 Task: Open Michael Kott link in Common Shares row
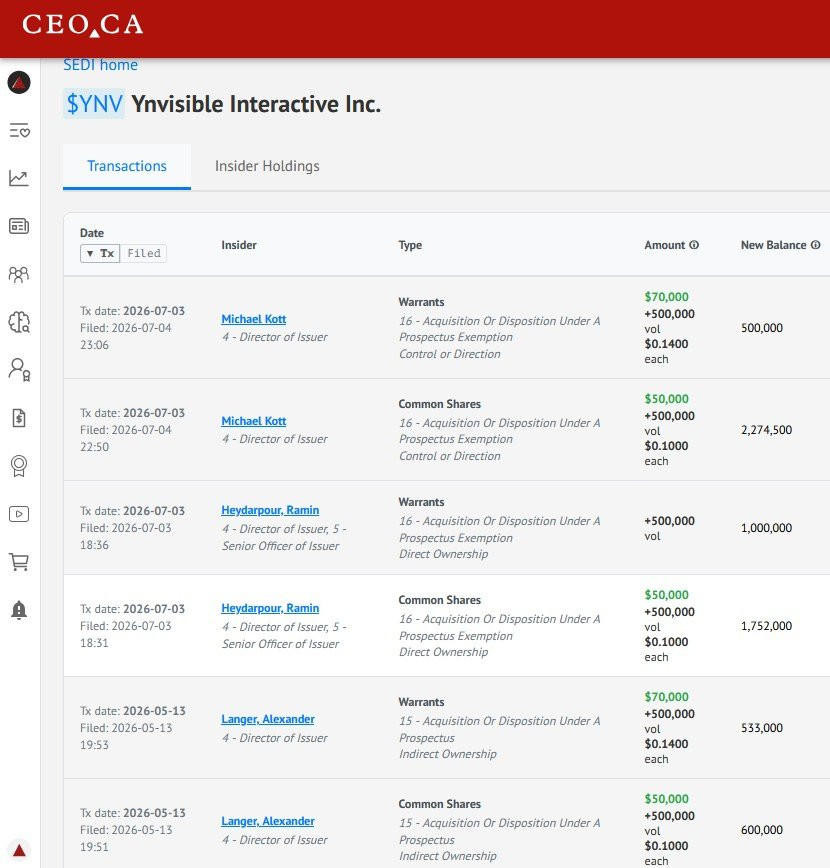click(254, 421)
